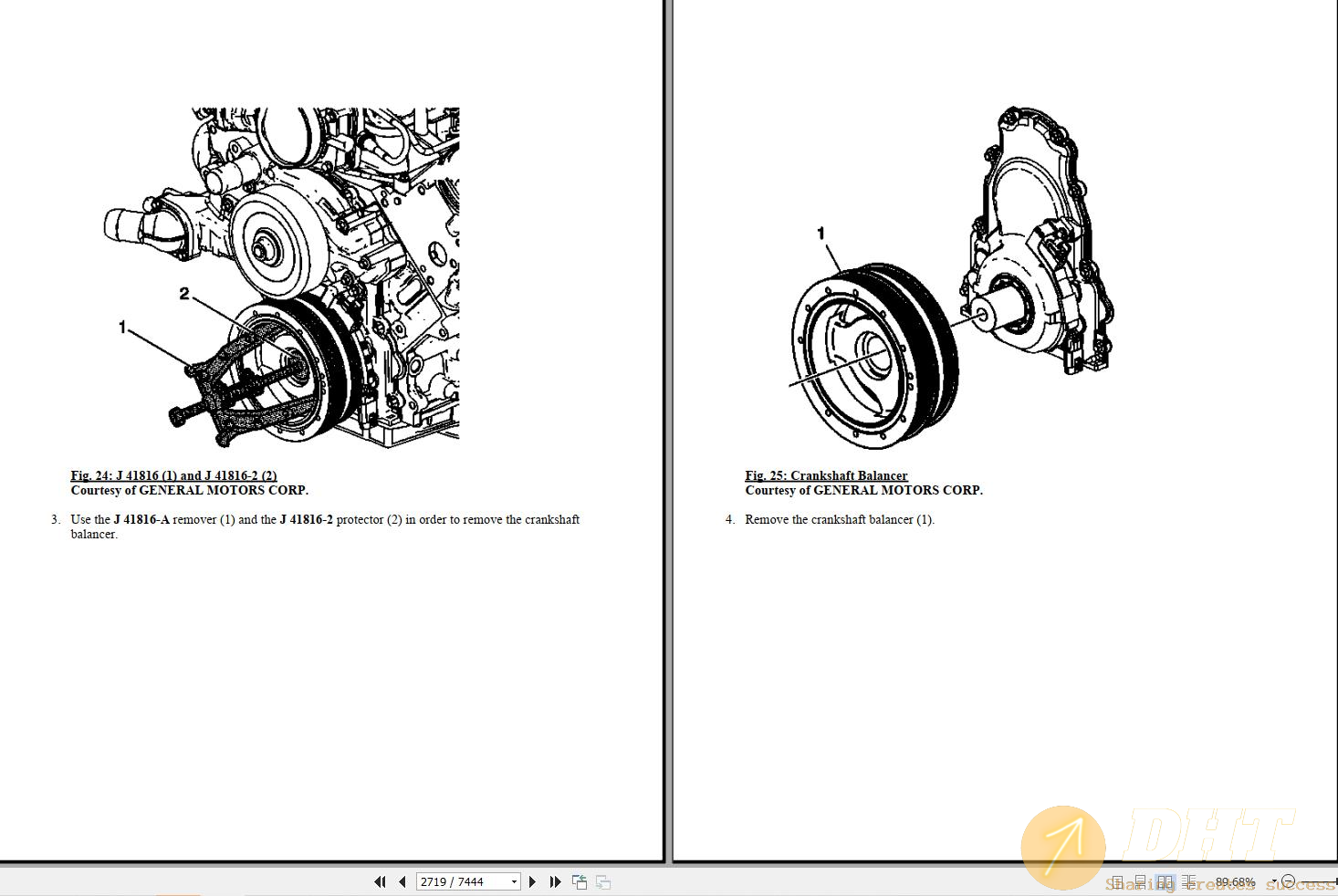Click the 89.68% zoom value
1338x896 pixels.
point(1236,881)
